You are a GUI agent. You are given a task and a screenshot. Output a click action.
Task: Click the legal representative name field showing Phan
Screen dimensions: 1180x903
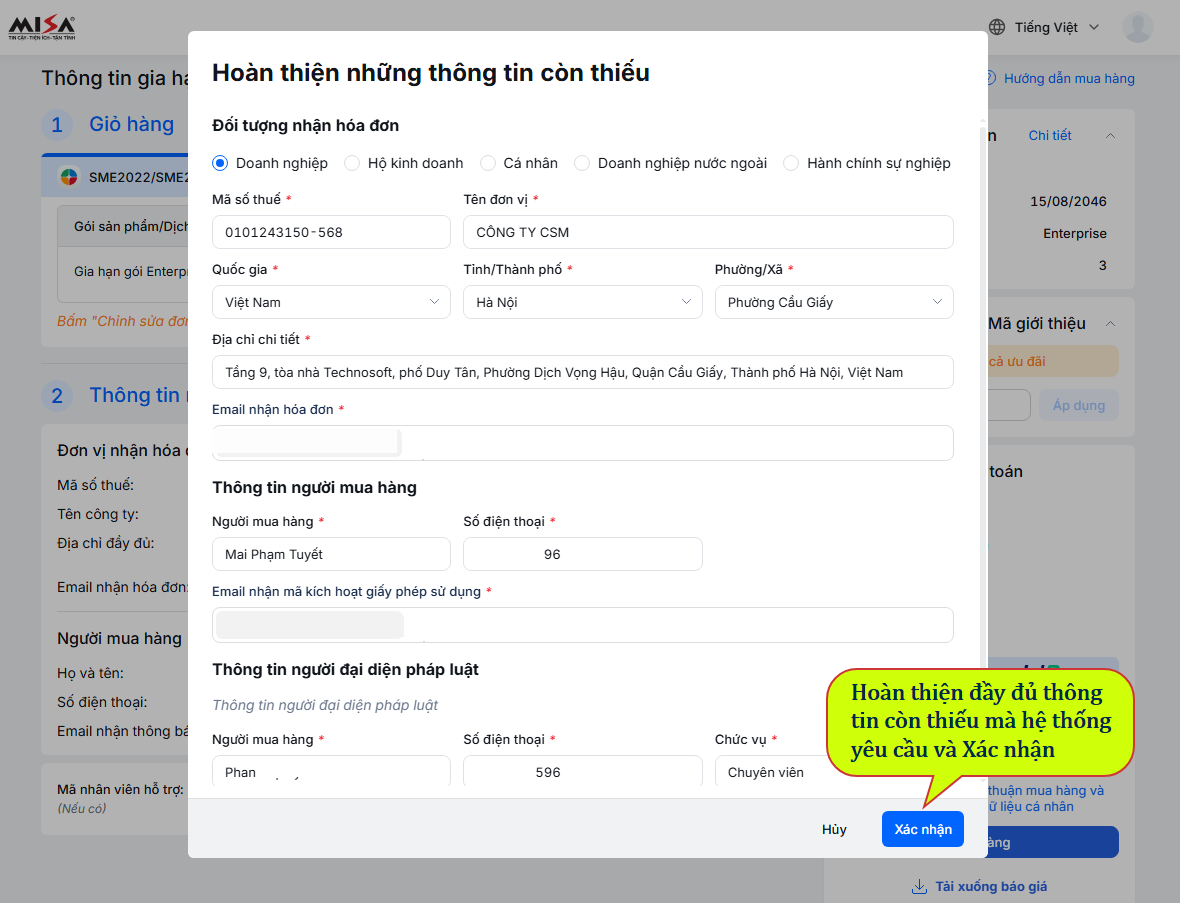tap(331, 772)
